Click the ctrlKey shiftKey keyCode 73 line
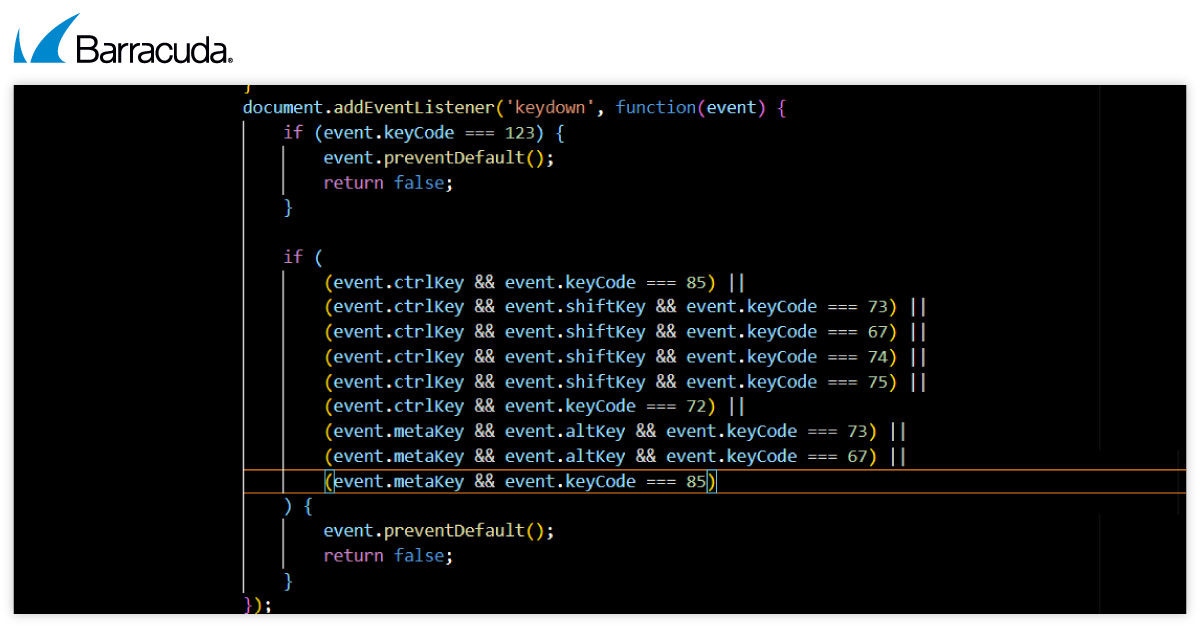This screenshot has width=1200, height=628. (x=625, y=307)
